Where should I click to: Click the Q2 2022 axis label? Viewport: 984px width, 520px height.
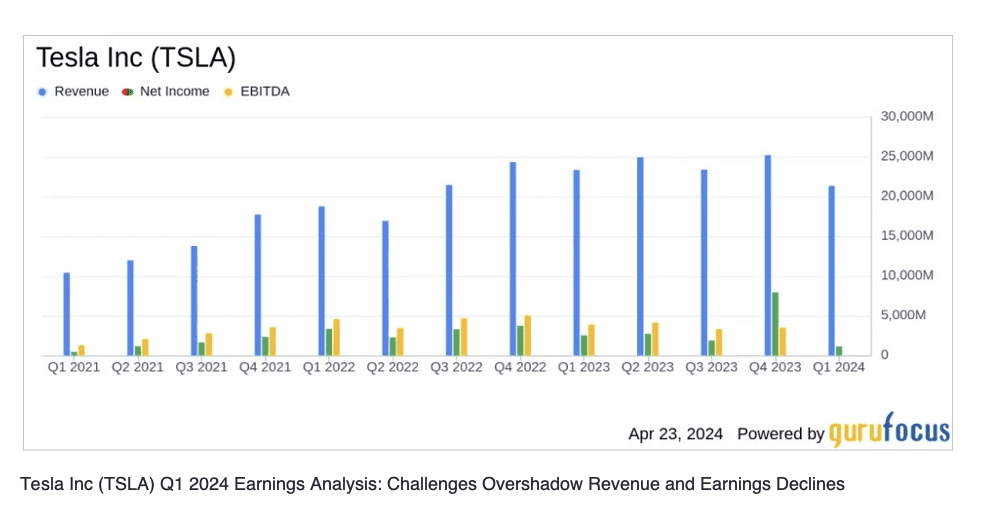tap(392, 367)
